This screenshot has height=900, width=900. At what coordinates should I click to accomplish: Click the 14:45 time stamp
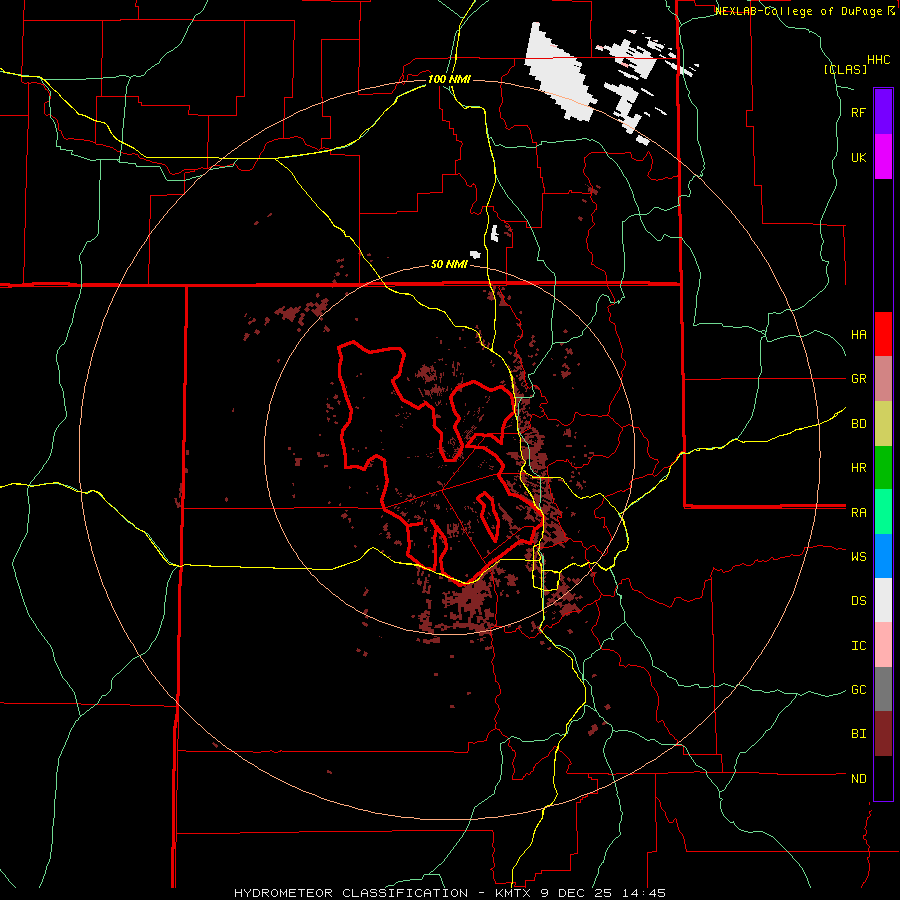click(643, 893)
